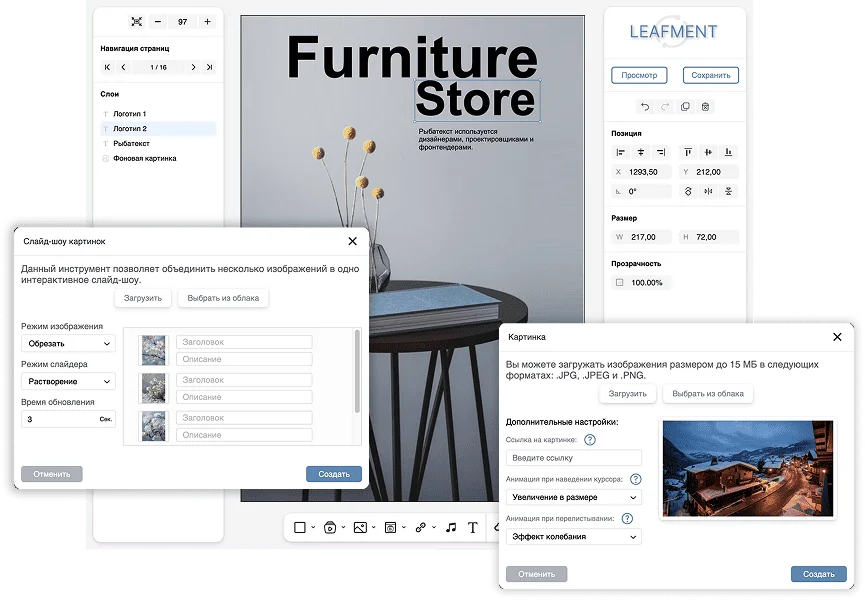The image size is (865, 600).
Task: Duplicate the selected element with the copy icon
Action: [x=685, y=107]
